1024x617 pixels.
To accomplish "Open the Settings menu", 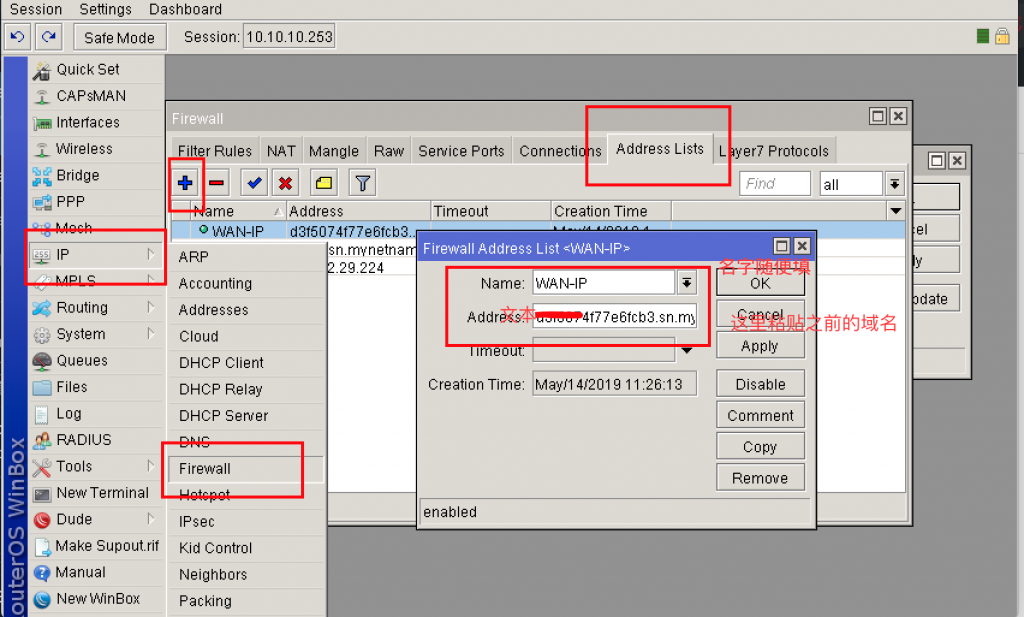I will click(105, 9).
